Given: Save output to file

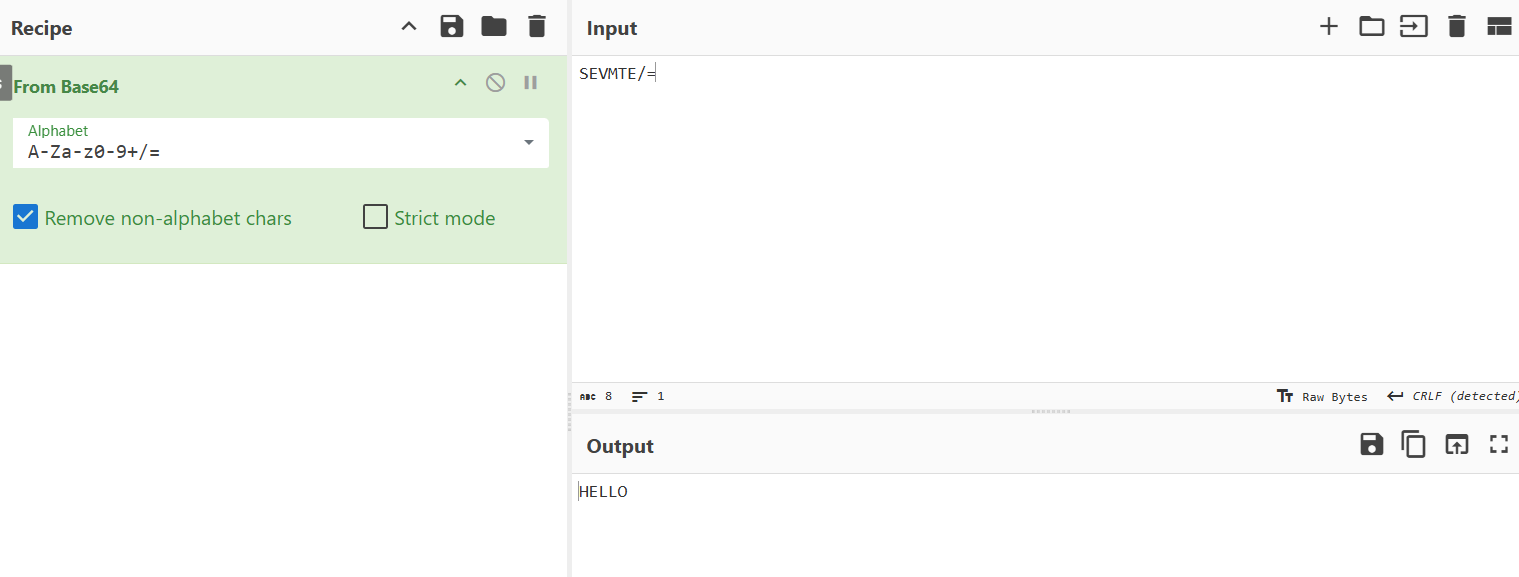Looking at the screenshot, I should pos(1371,445).
